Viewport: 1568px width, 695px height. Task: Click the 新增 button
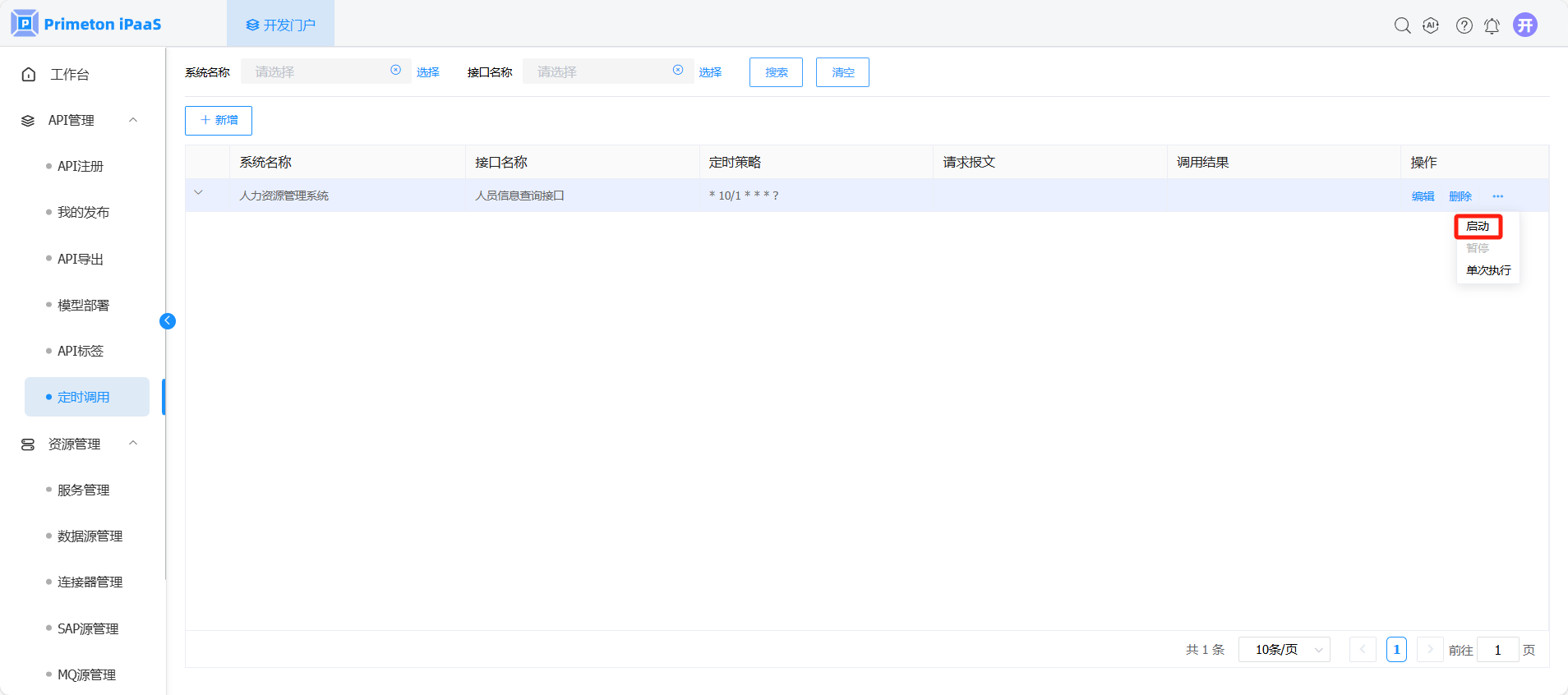pos(219,121)
